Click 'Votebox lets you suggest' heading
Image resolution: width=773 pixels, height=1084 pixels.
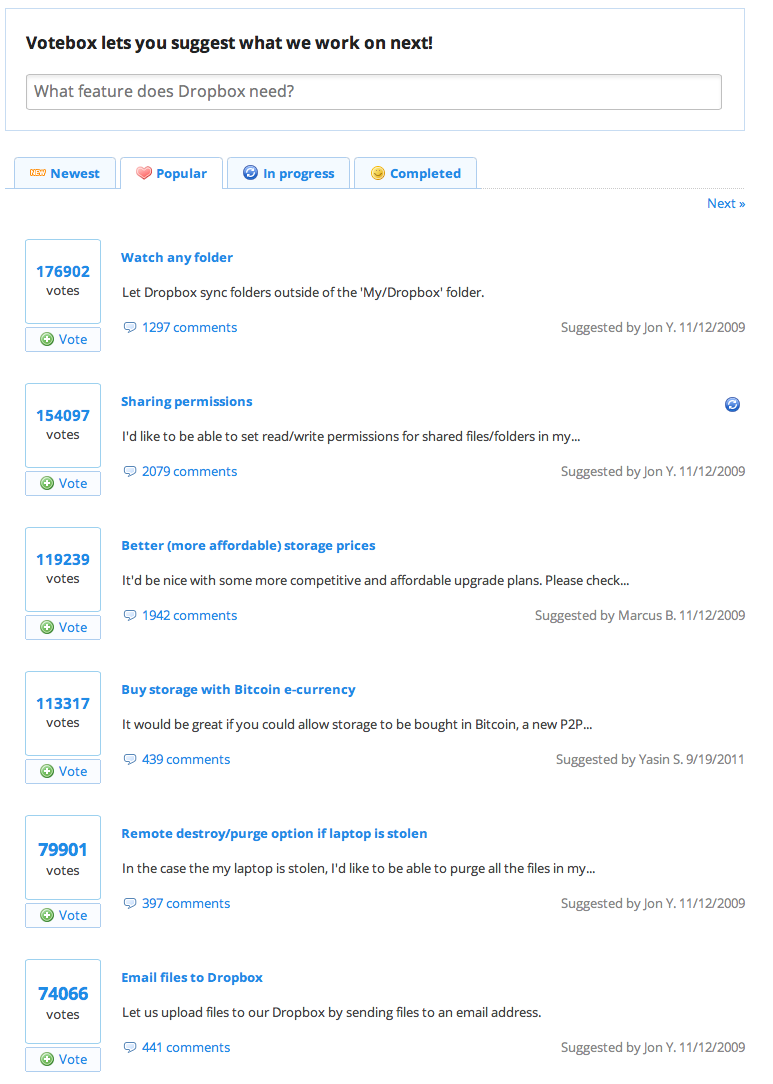coord(229,43)
